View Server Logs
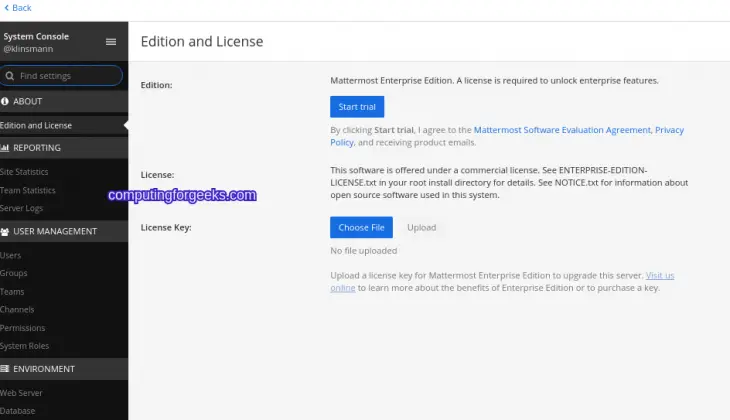 tap(21, 208)
